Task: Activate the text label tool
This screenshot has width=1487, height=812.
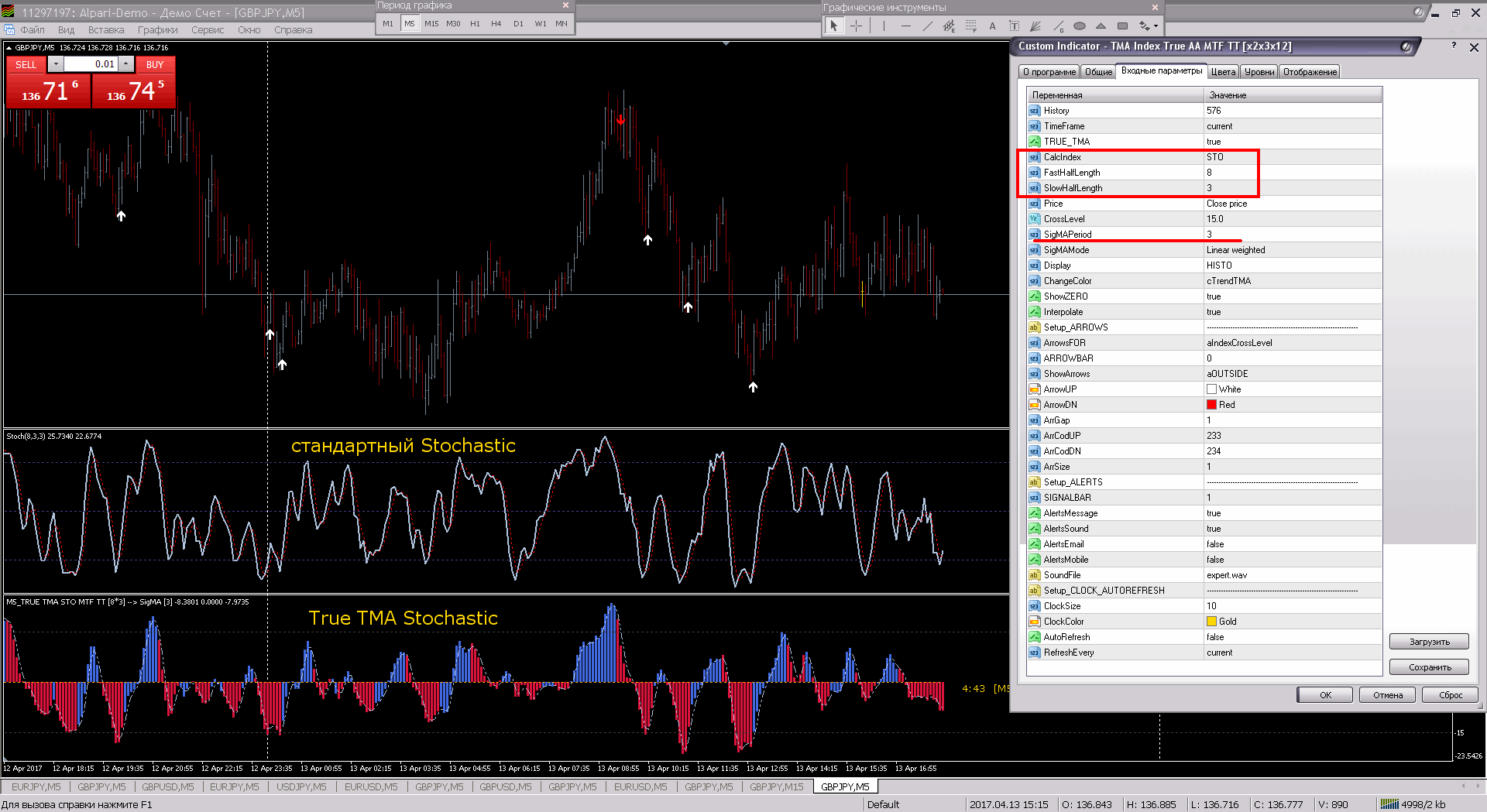Action: (1014, 26)
